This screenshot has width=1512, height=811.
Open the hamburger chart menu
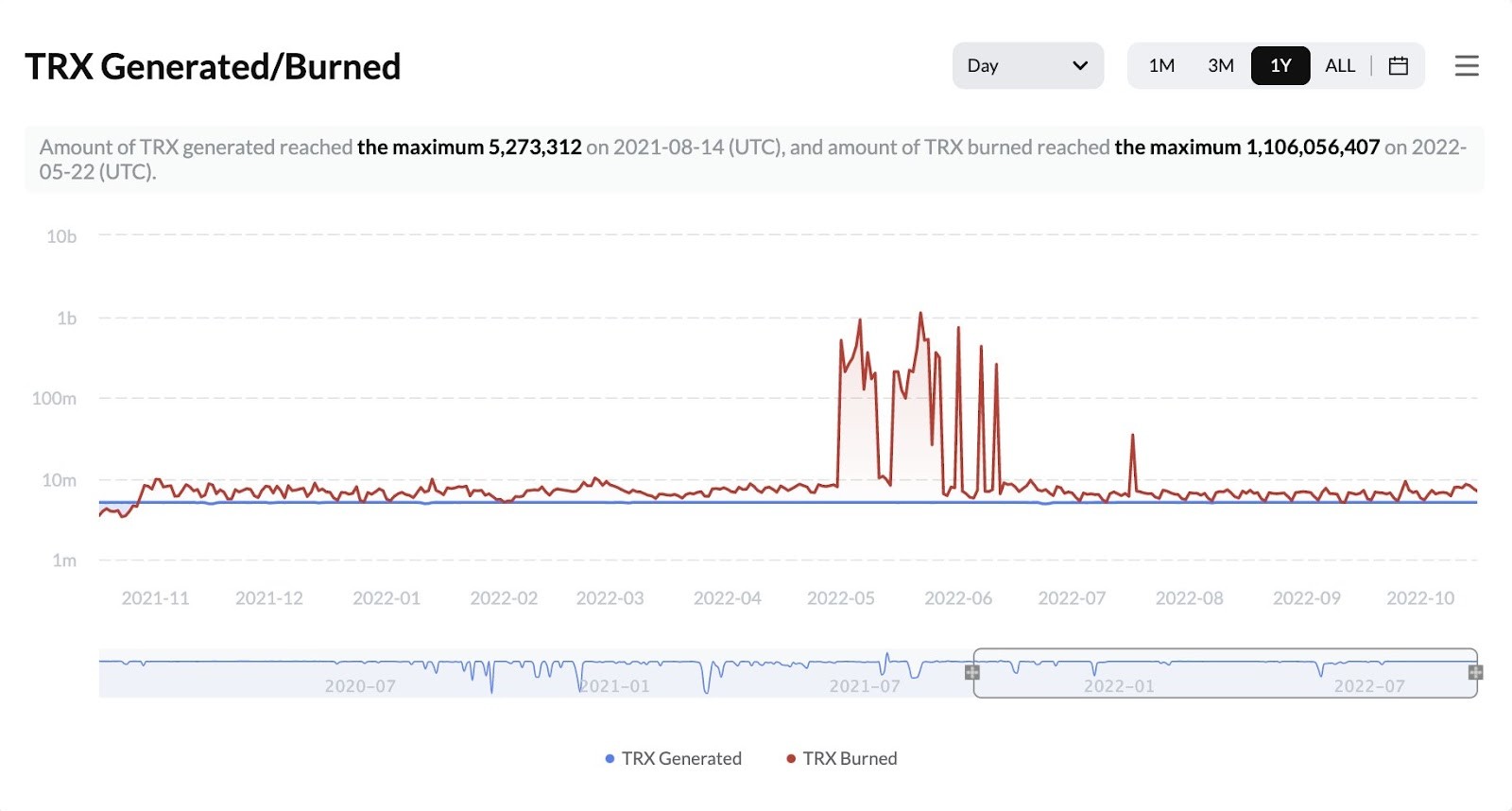(x=1467, y=65)
